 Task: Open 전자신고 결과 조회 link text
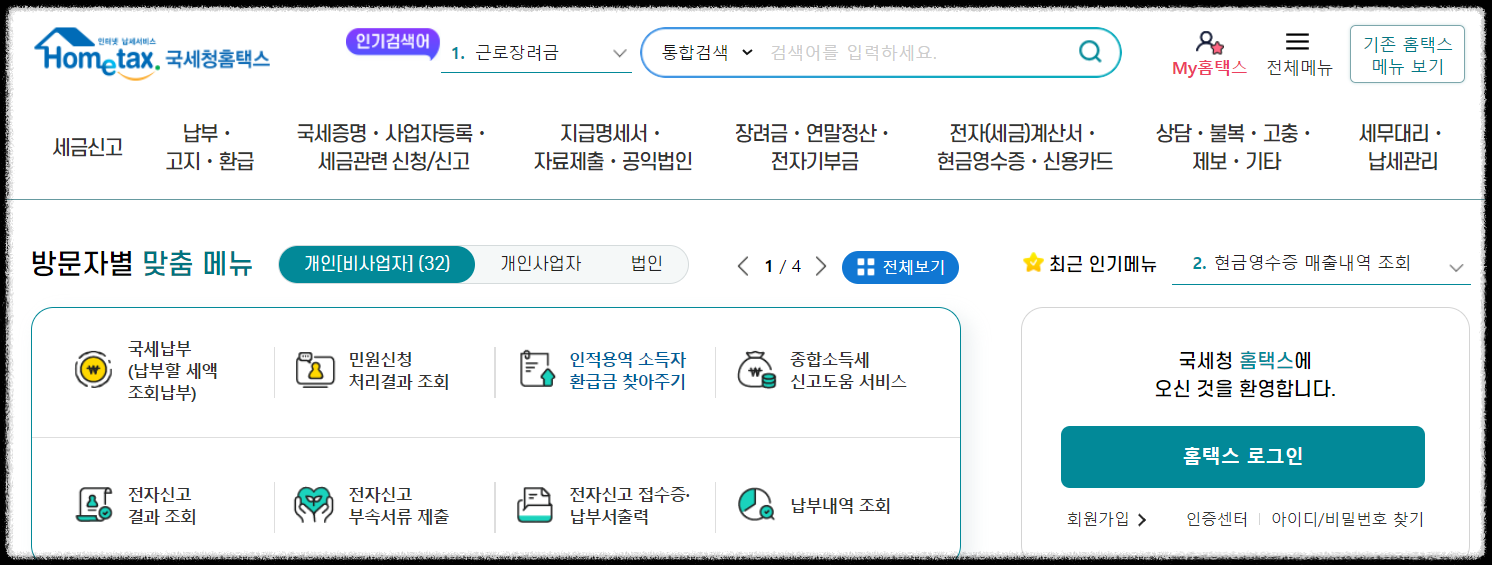[x=162, y=506]
